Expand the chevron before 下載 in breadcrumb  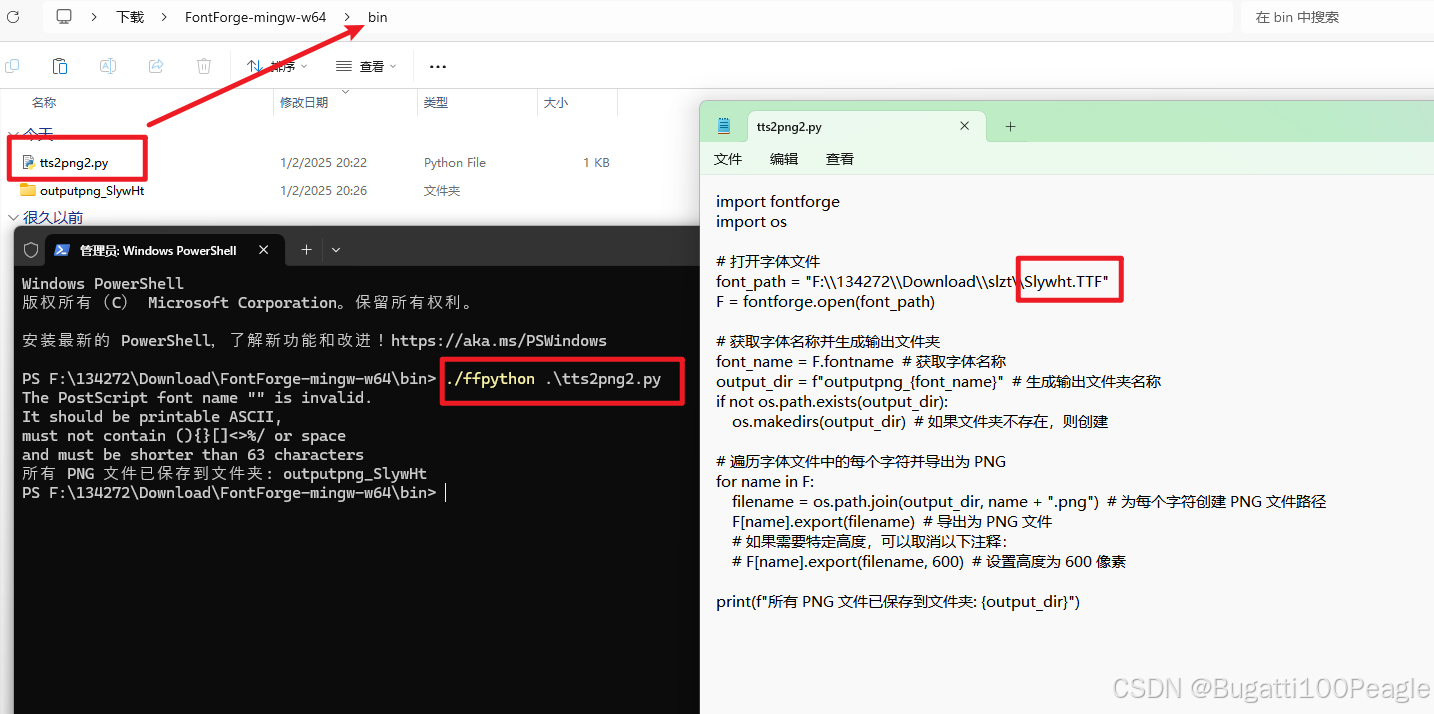pyautogui.click(x=94, y=17)
